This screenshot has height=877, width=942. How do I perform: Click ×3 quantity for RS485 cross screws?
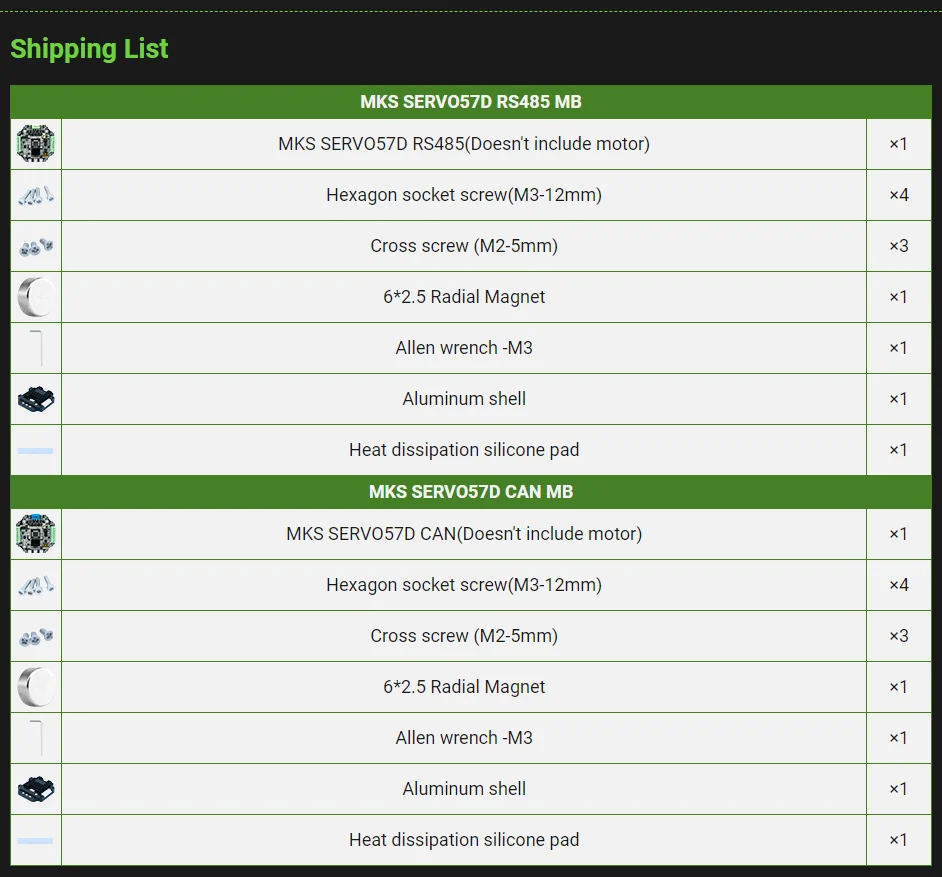click(x=898, y=246)
